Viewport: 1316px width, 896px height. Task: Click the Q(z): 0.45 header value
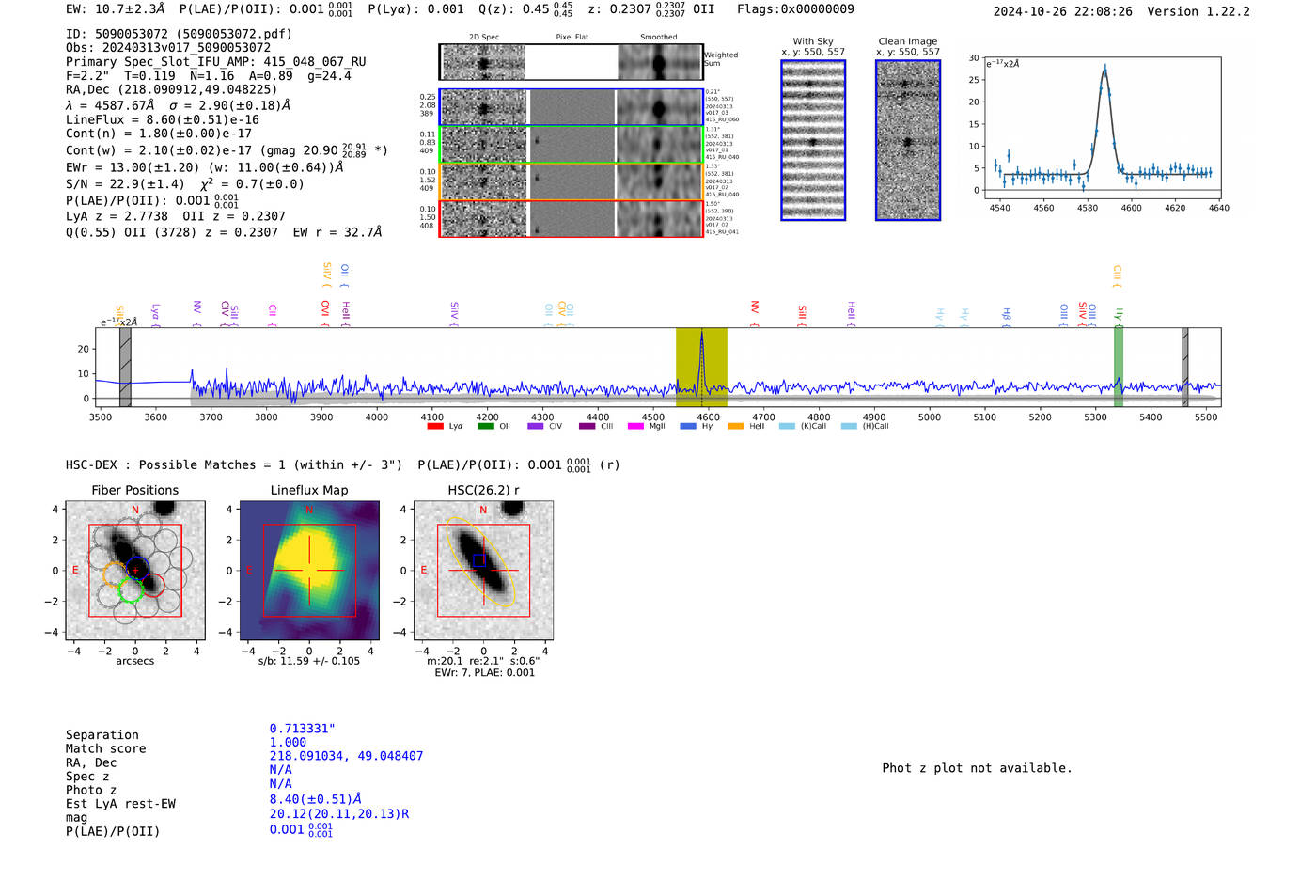click(525, 9)
